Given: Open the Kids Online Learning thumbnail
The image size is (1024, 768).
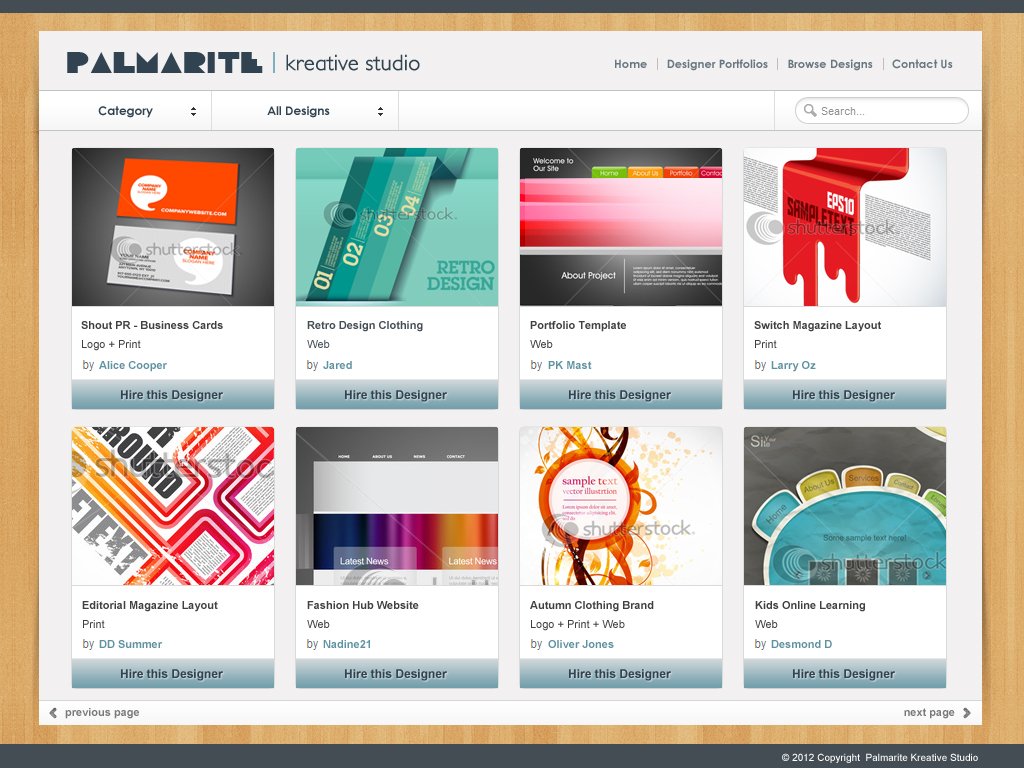Looking at the screenshot, I should click(845, 506).
